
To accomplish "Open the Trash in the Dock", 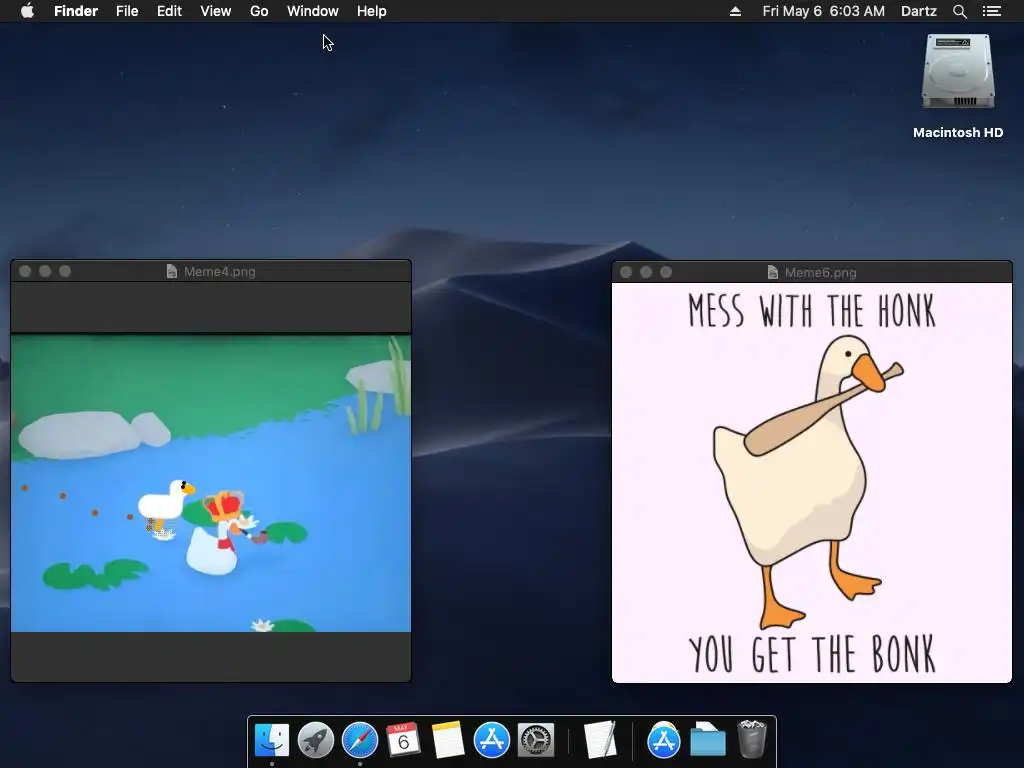I will click(751, 741).
